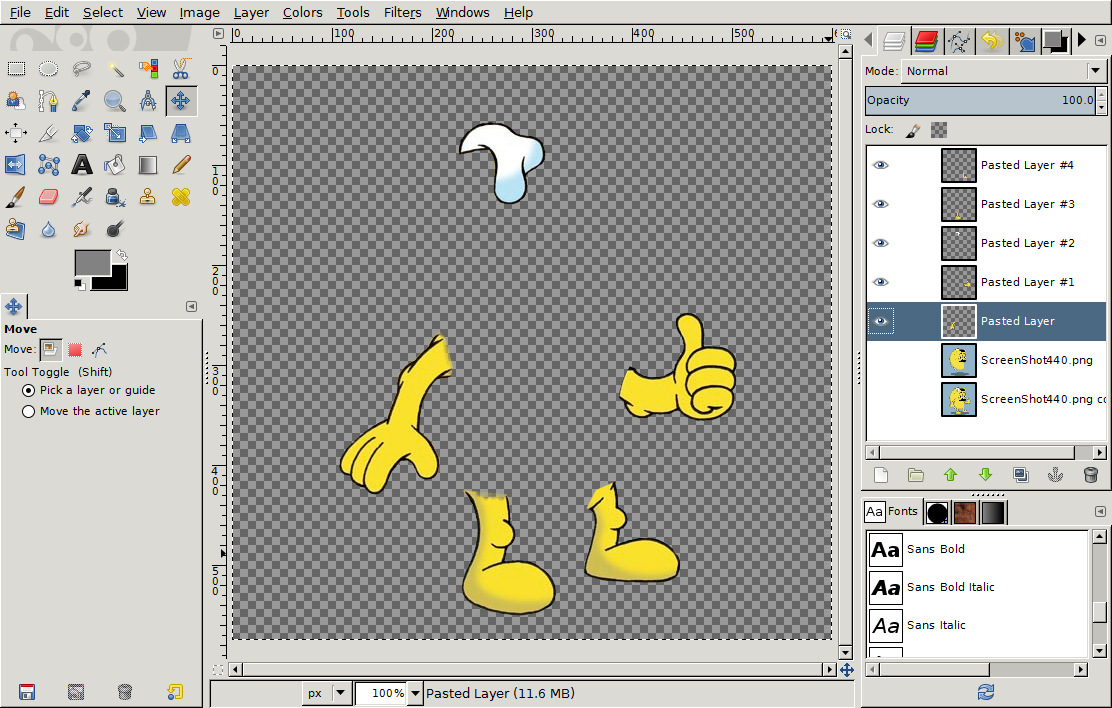Screen dimensions: 1112x708
Task: Select the ScreenShot440.png layer
Action: [1036, 360]
